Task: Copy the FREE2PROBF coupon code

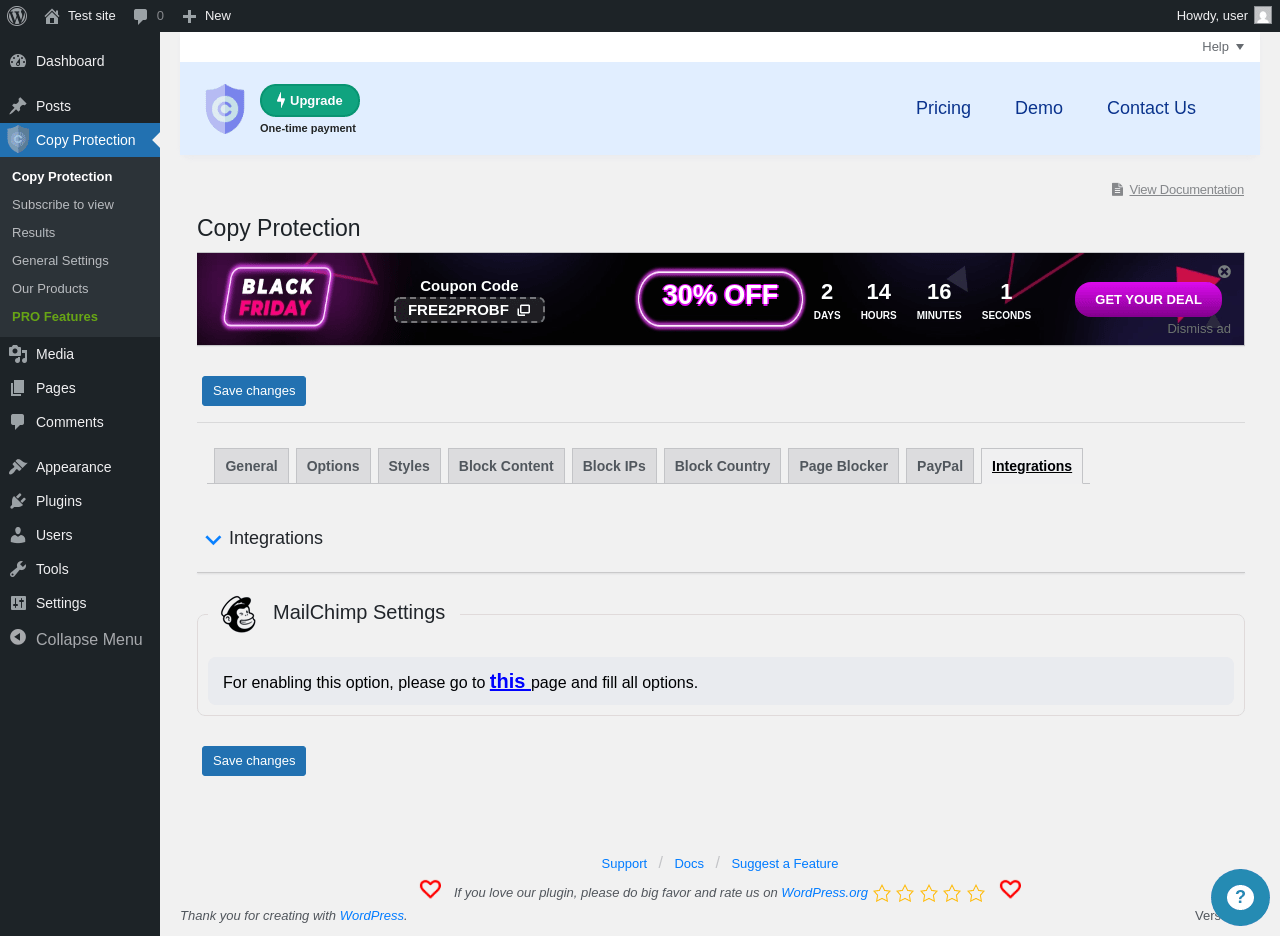Action: (469, 310)
